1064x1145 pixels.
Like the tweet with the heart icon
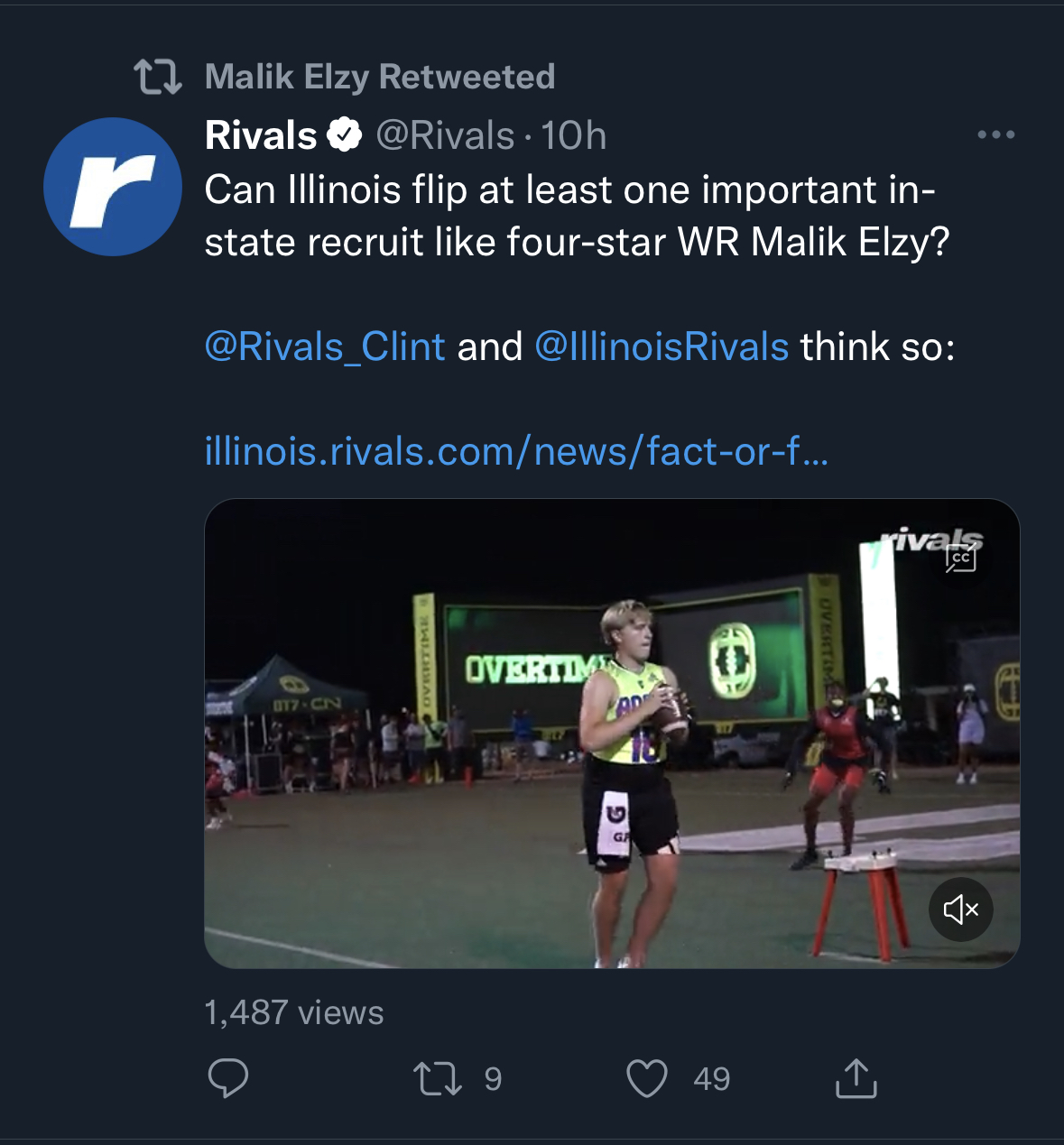647,1078
